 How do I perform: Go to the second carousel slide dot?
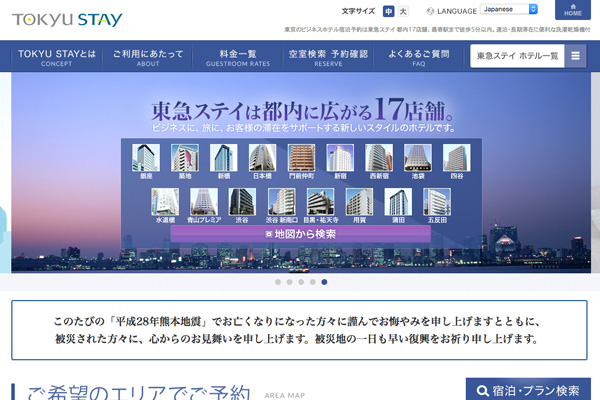pos(289,282)
